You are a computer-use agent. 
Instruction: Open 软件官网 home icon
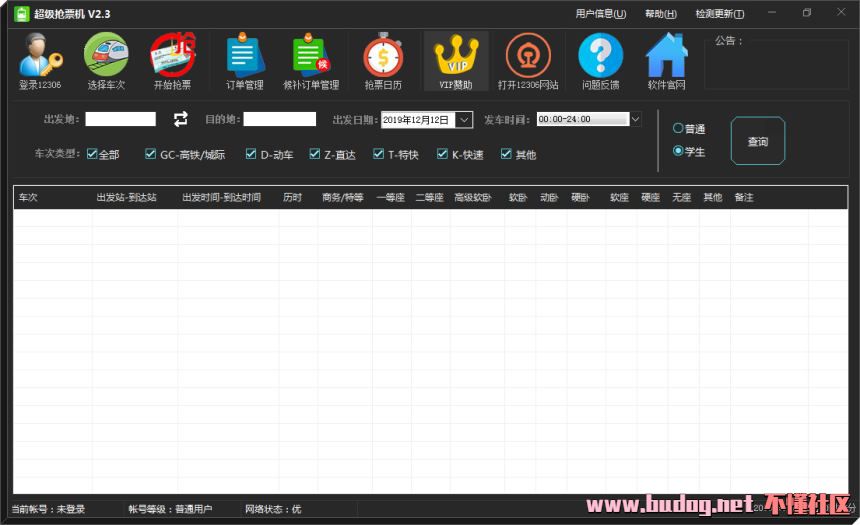[666, 61]
